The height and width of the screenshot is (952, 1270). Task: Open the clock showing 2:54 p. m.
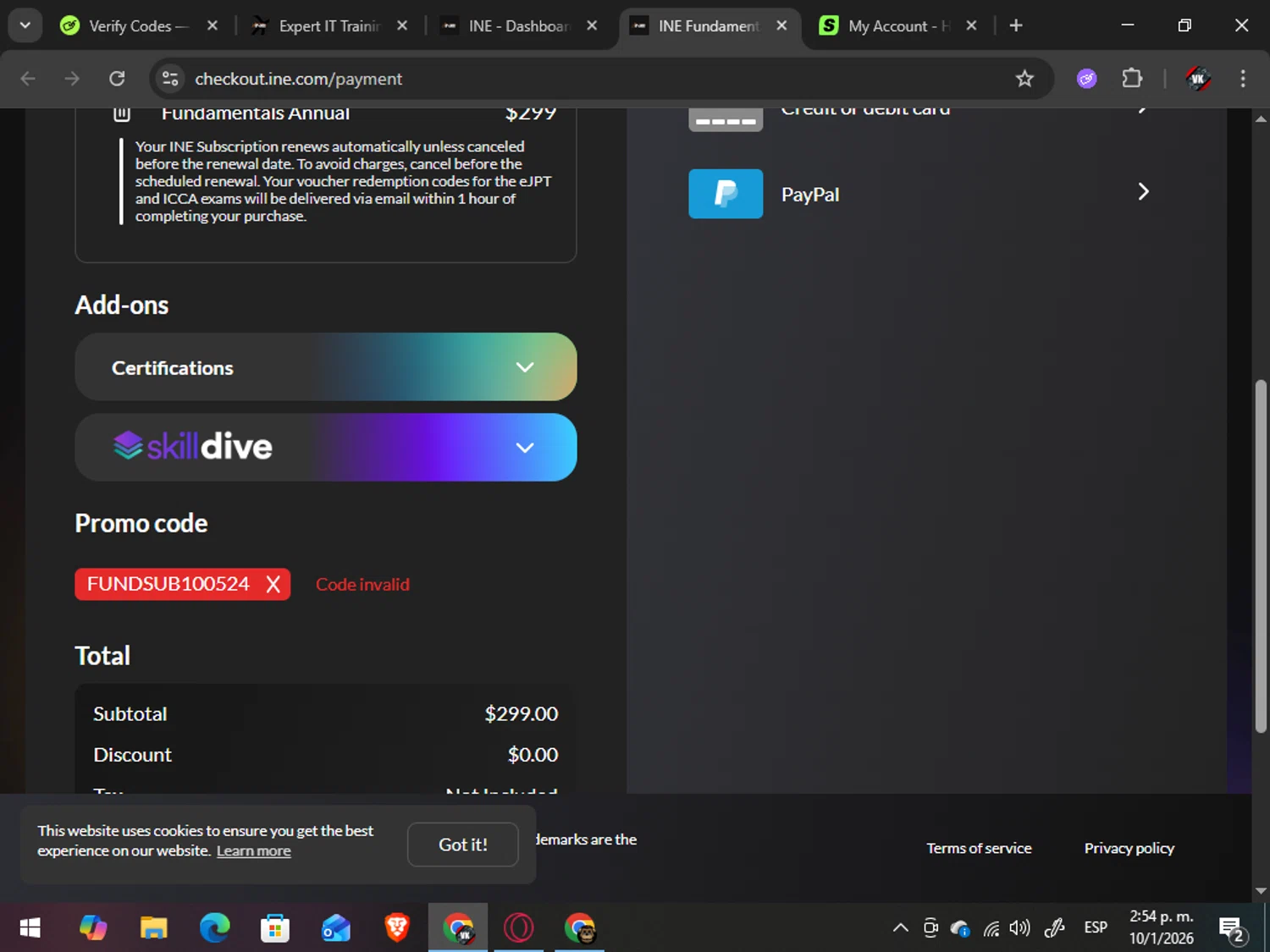pyautogui.click(x=1162, y=927)
